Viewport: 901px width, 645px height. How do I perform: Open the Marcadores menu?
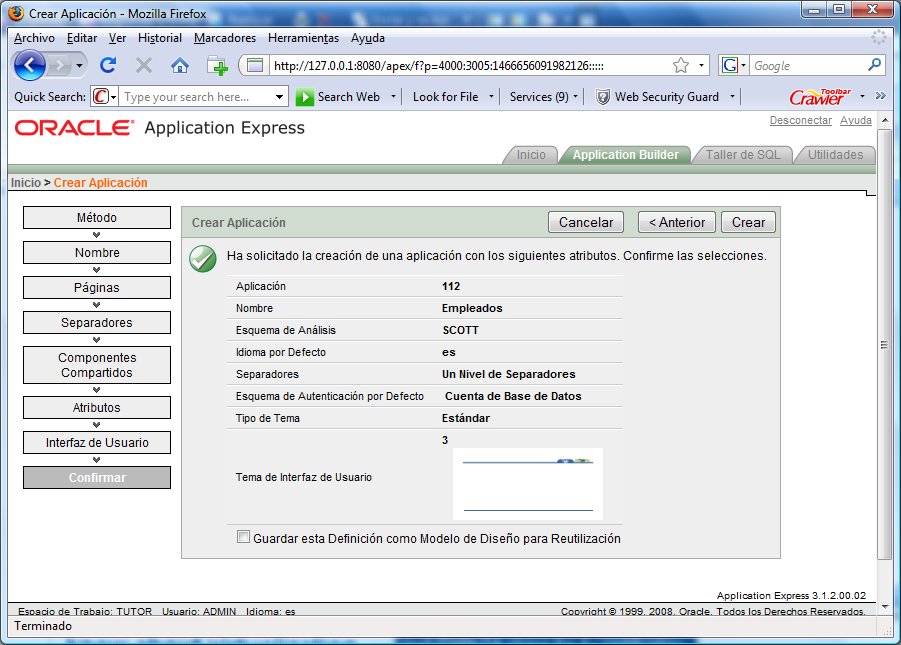(225, 38)
